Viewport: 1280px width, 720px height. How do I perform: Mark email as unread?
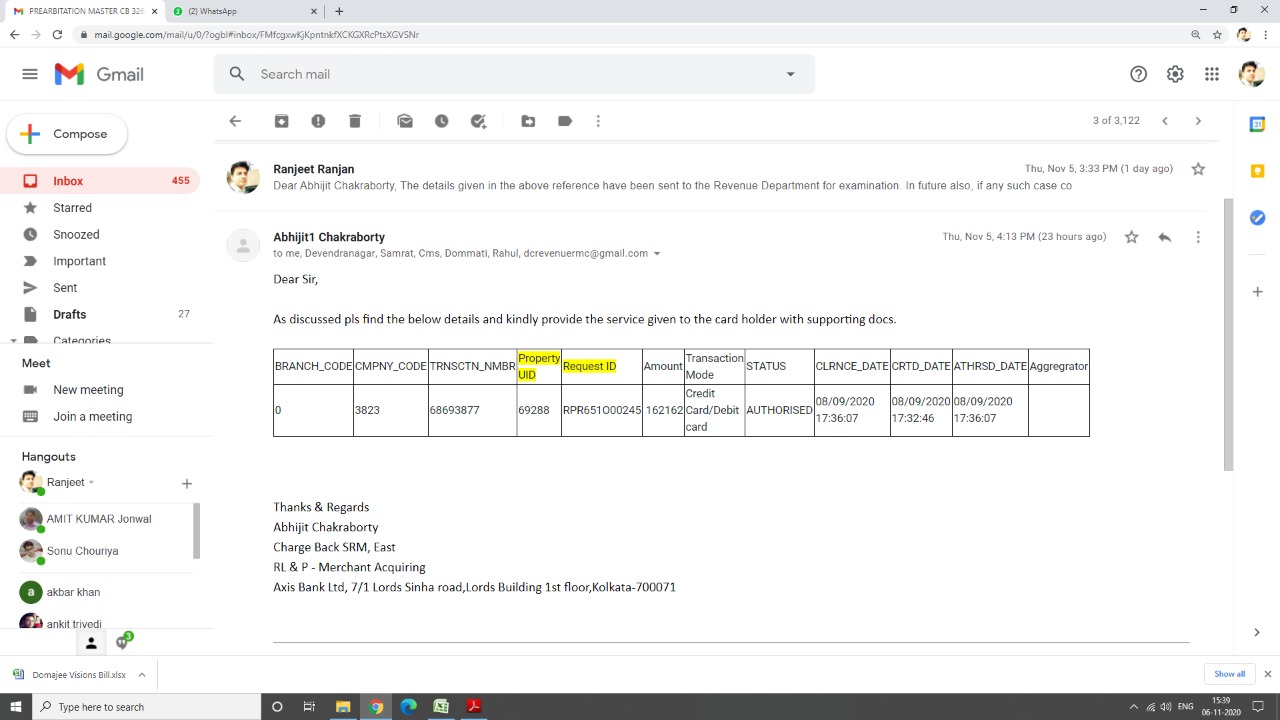coord(405,121)
